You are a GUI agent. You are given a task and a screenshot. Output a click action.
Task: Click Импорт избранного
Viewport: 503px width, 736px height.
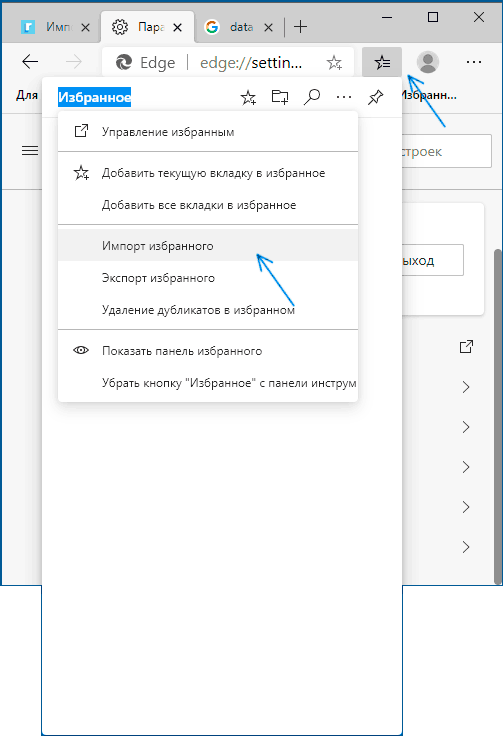click(x=208, y=246)
